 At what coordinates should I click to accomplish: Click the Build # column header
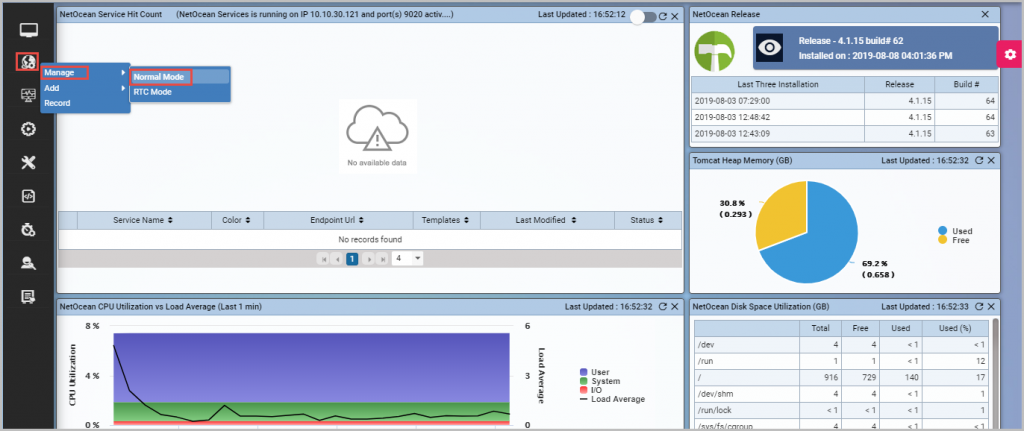coord(966,84)
